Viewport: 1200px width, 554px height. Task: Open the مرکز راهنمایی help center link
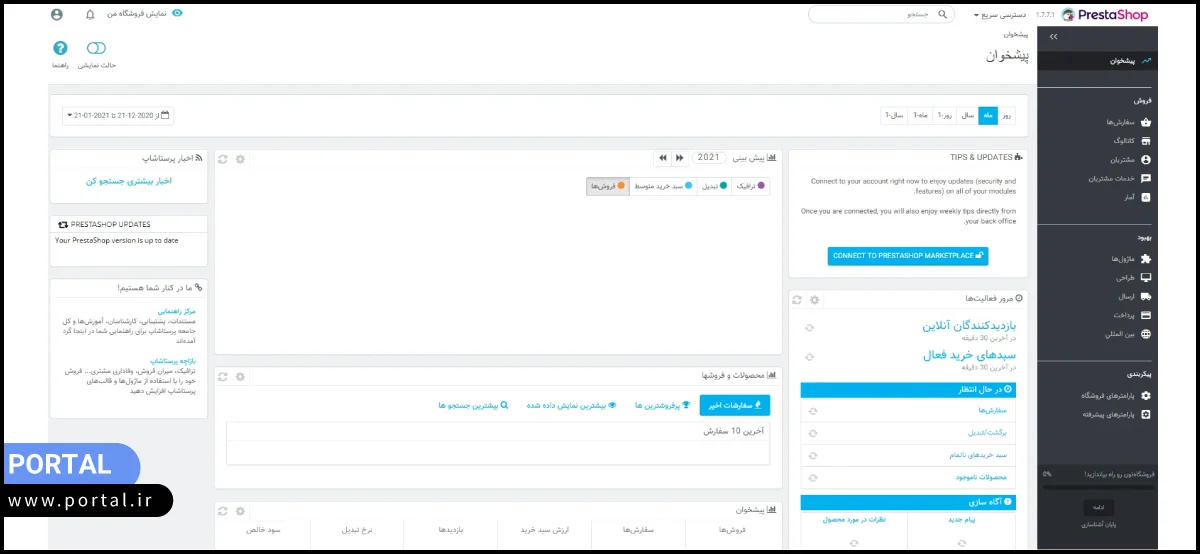(x=175, y=313)
